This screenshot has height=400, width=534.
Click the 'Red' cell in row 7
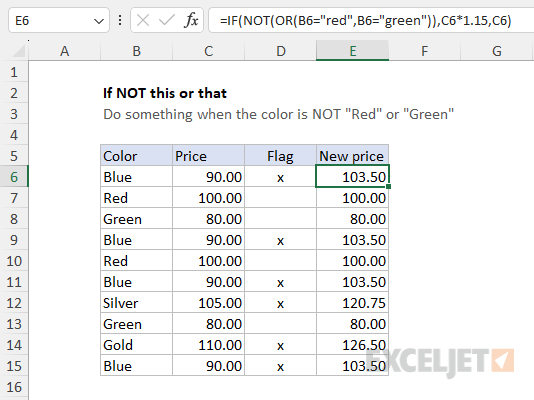tap(137, 198)
